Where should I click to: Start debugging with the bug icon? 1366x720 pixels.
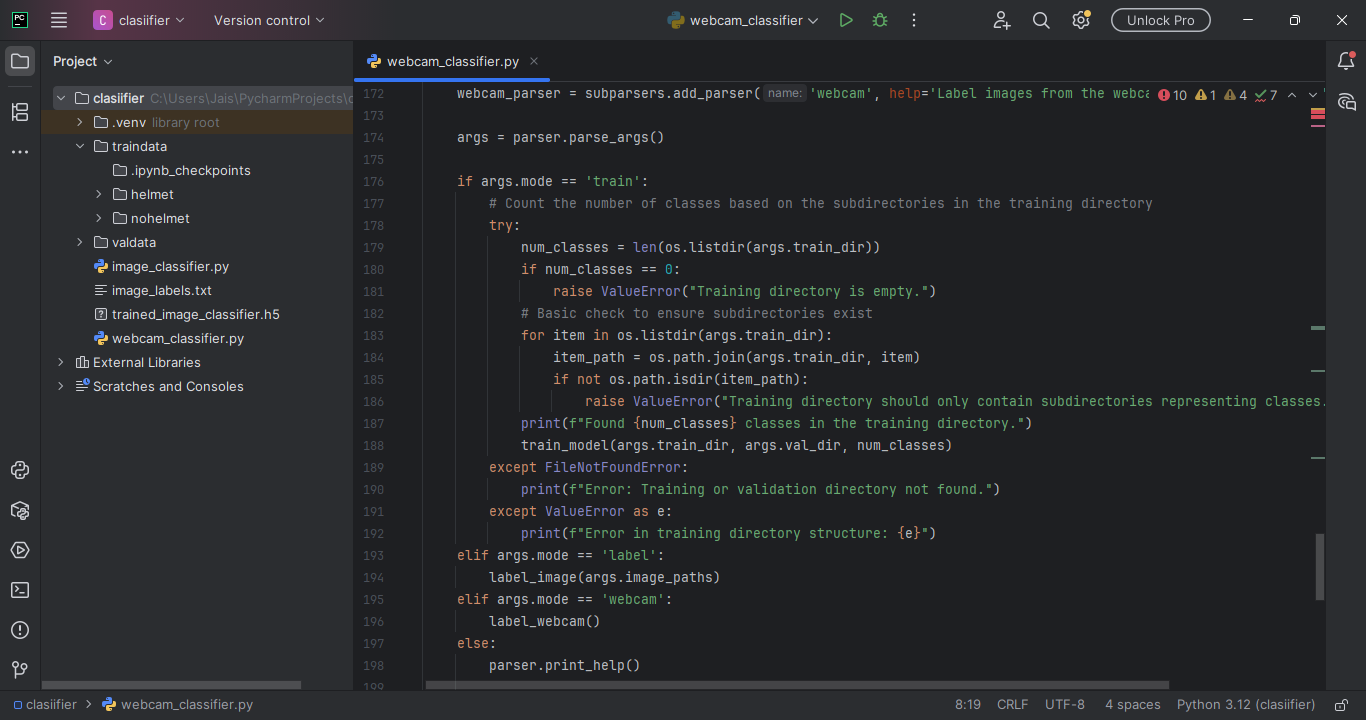coord(880,20)
